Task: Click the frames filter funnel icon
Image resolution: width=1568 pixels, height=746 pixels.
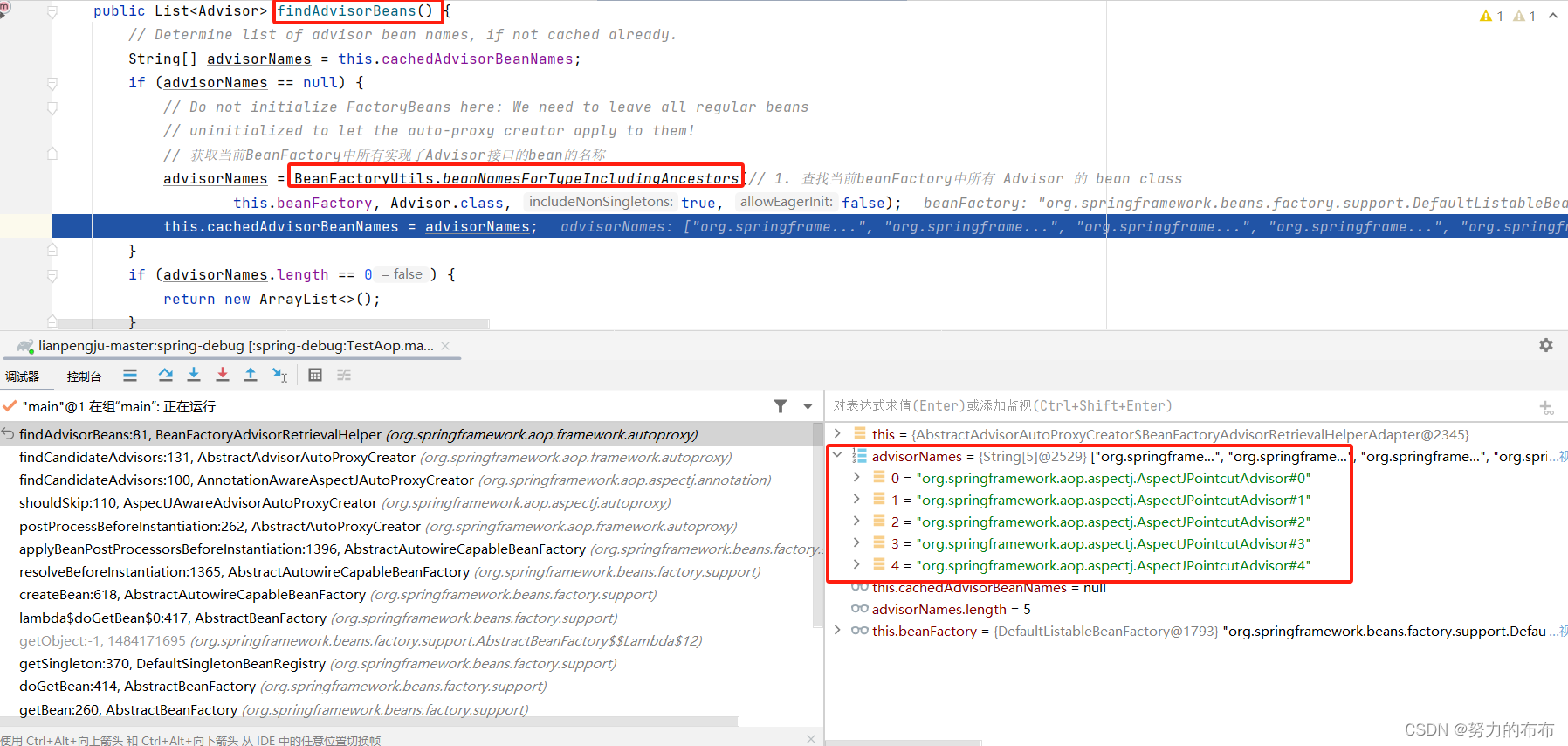Action: click(x=781, y=406)
